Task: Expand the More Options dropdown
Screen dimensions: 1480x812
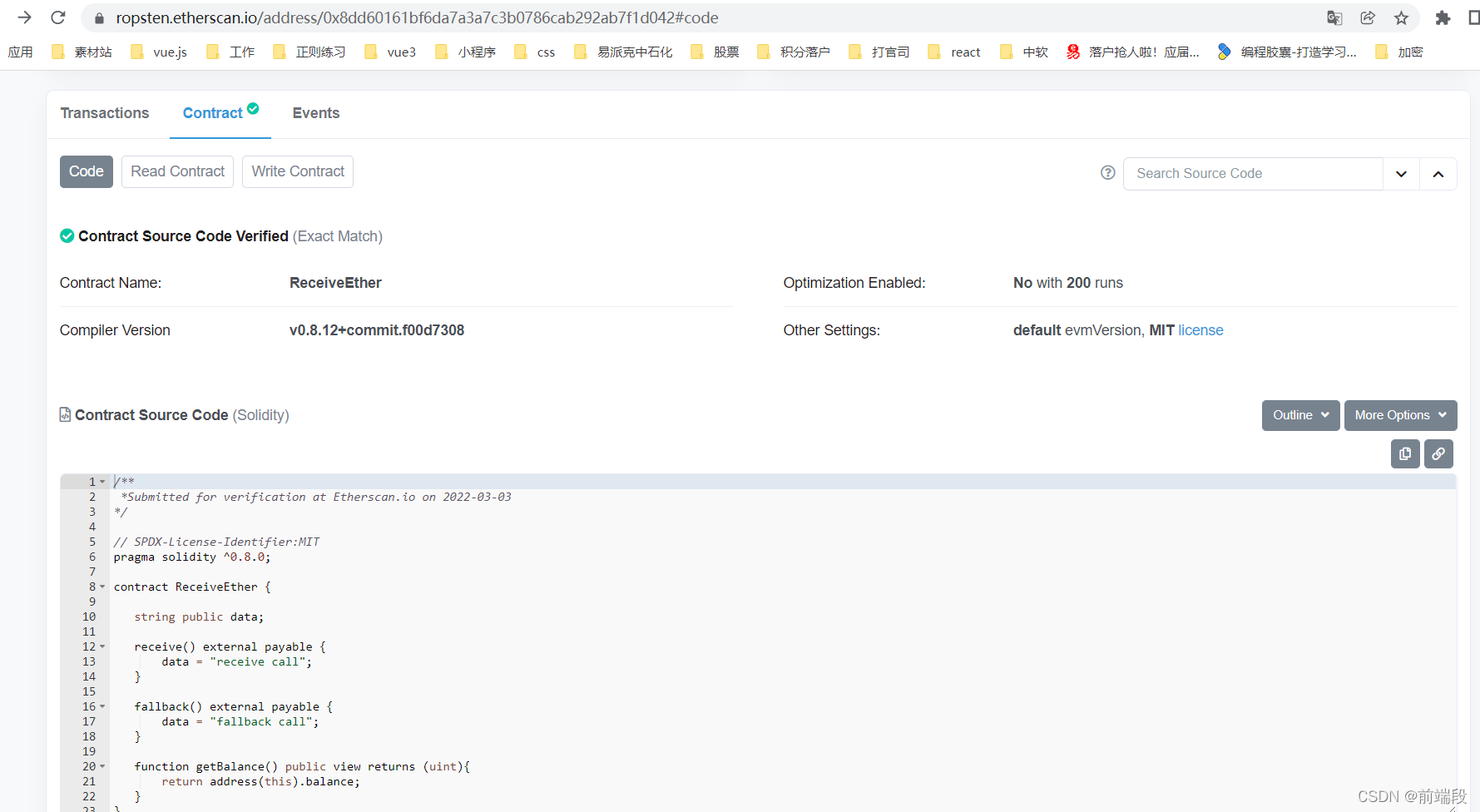Action: (x=1401, y=415)
